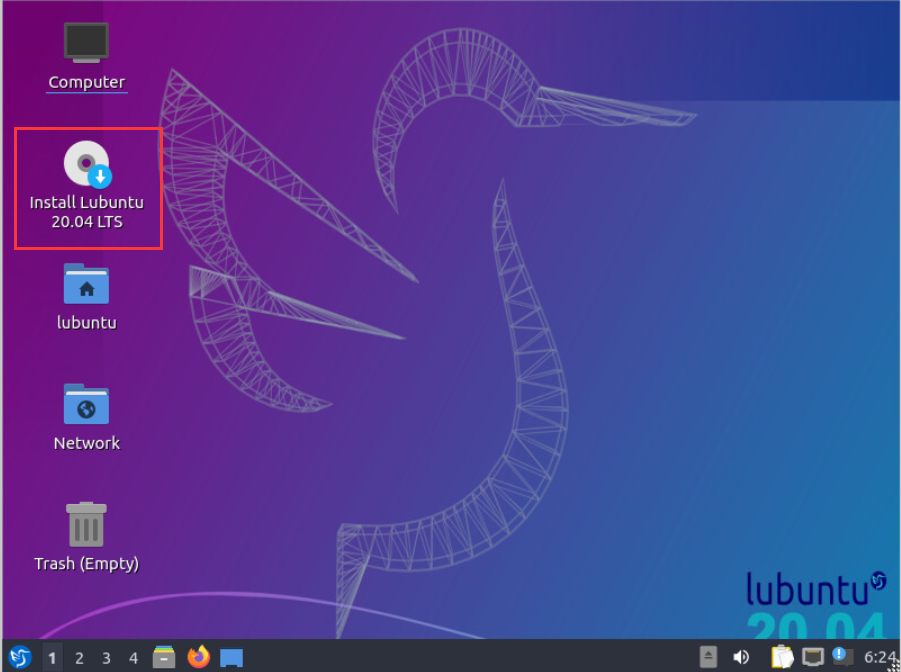Launch Firefox from the taskbar

[198, 657]
